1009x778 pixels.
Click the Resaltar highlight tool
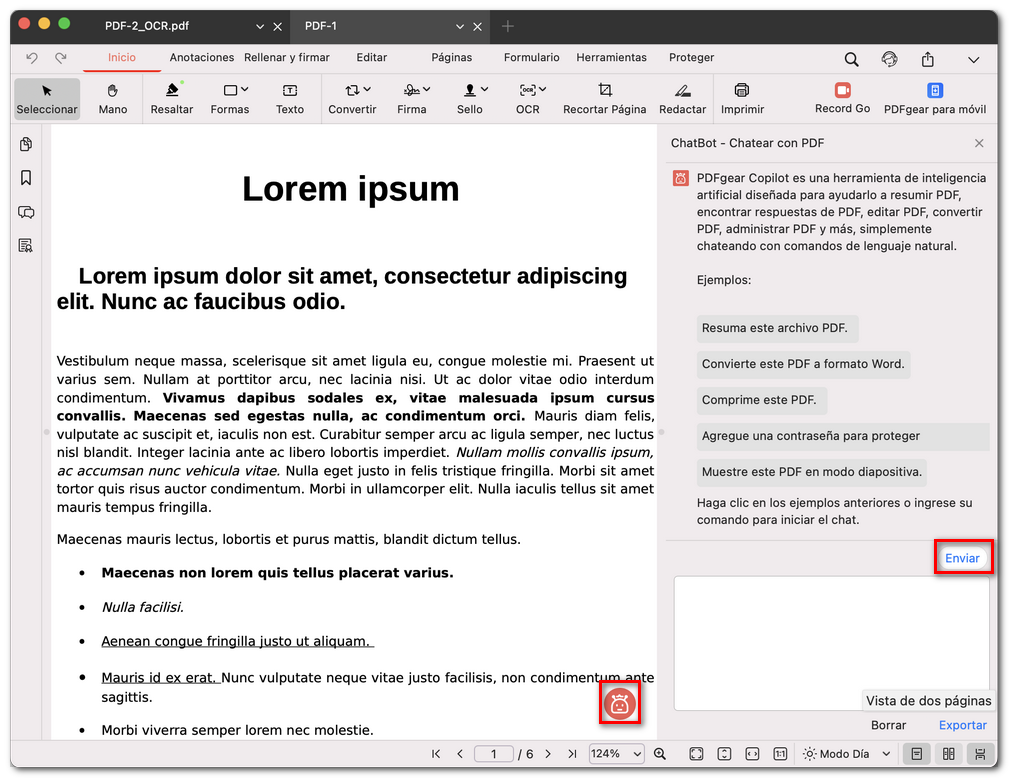(x=172, y=98)
